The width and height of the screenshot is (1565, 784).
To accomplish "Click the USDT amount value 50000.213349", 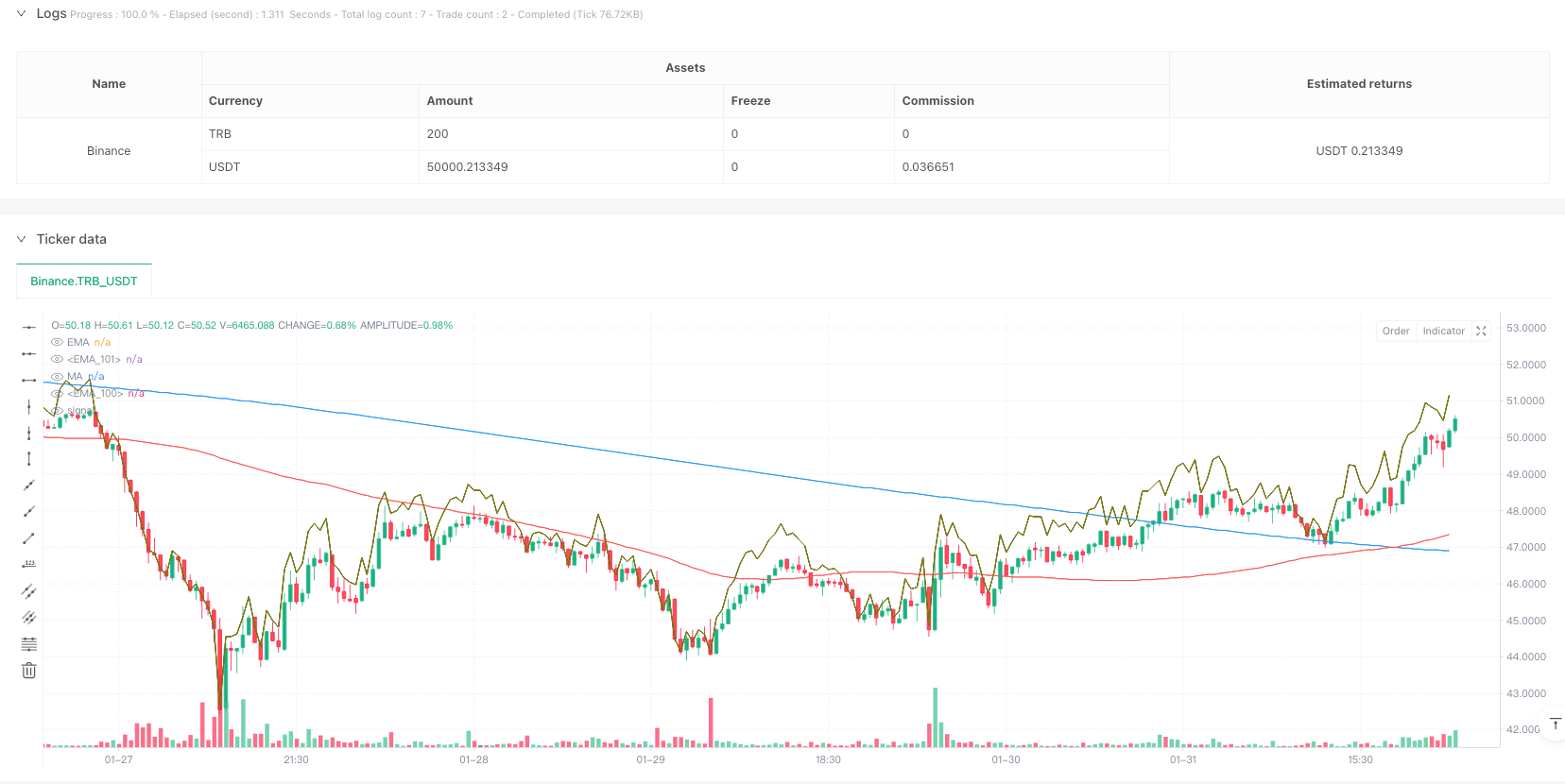I will point(467,167).
